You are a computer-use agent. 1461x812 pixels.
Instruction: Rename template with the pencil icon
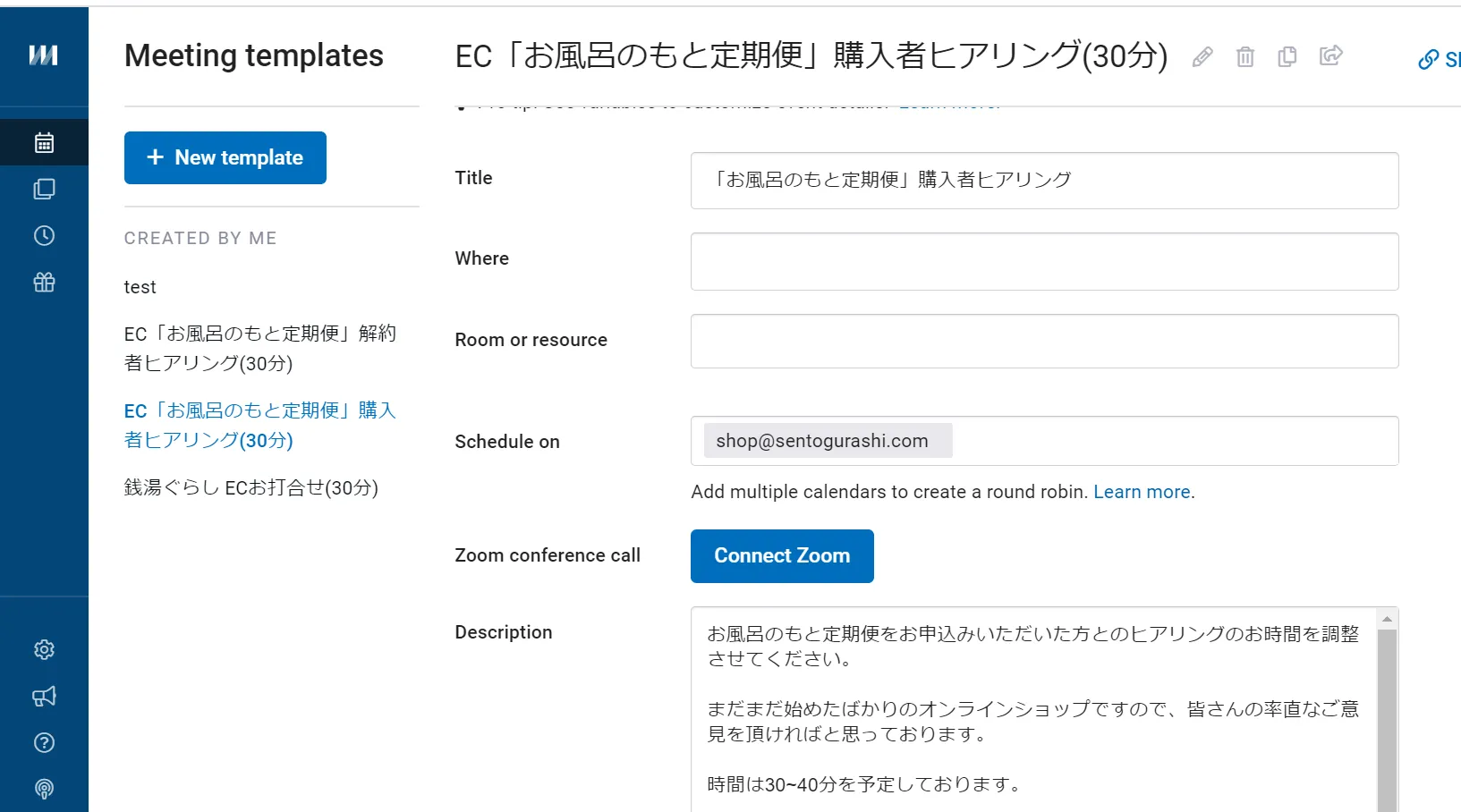tap(1202, 57)
